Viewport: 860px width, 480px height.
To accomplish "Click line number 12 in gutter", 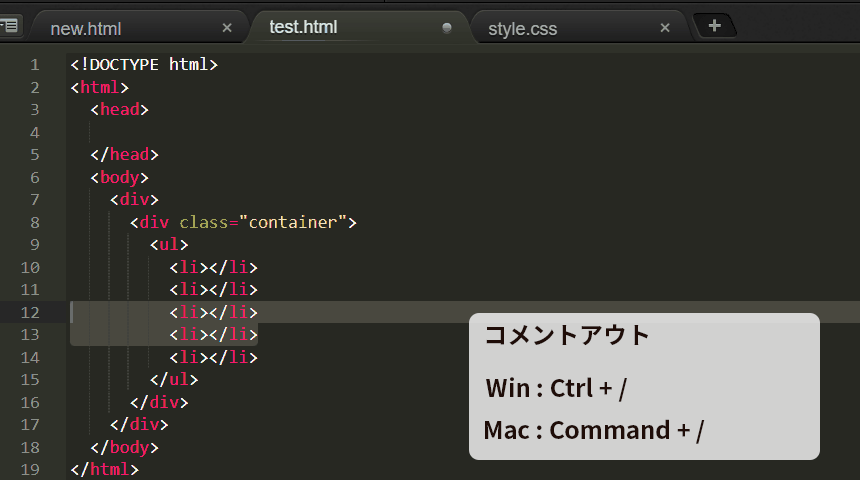I will pyautogui.click(x=30, y=312).
